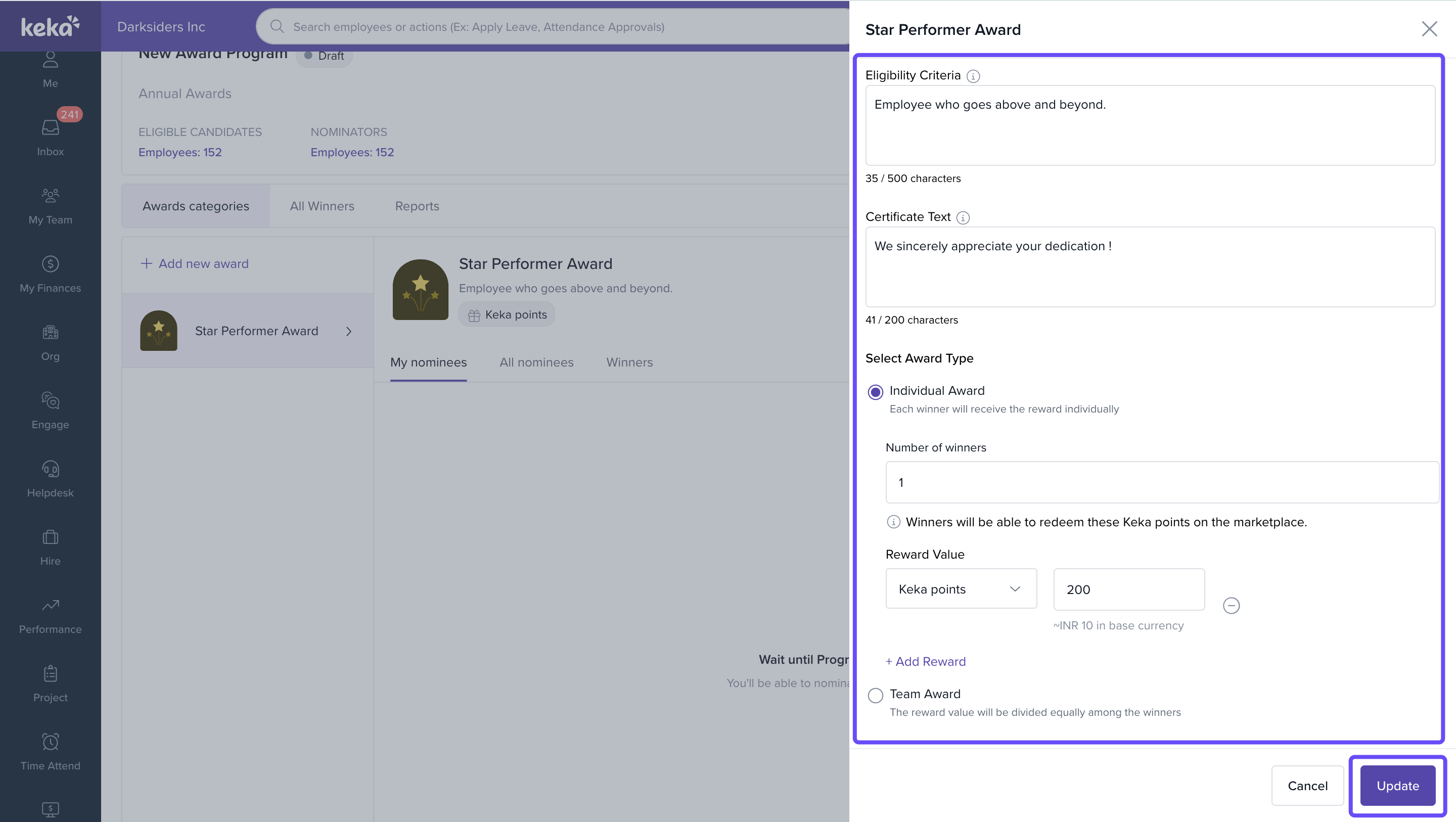Open My Finances in sidebar
The width and height of the screenshot is (1456, 822).
tap(51, 273)
